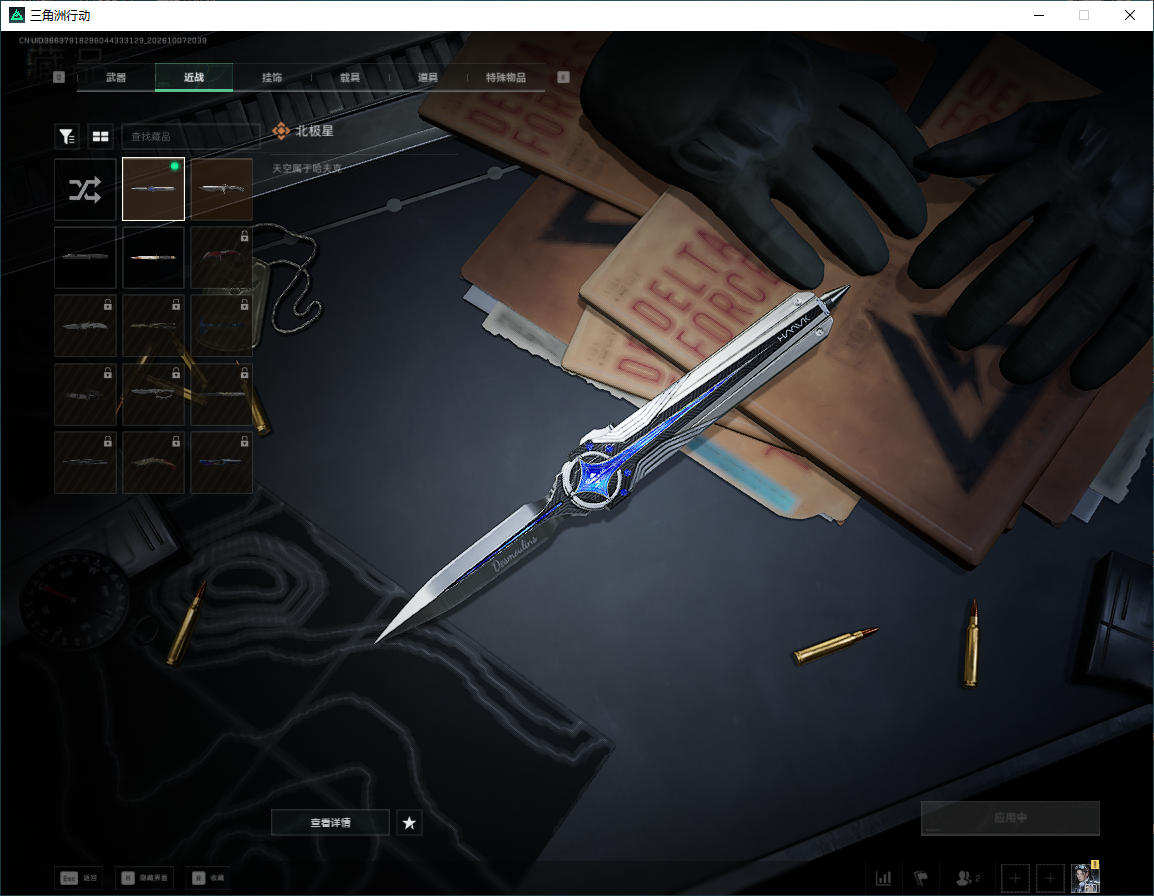Click the 收藏 shortcut button in the bottom bar

tap(208, 878)
